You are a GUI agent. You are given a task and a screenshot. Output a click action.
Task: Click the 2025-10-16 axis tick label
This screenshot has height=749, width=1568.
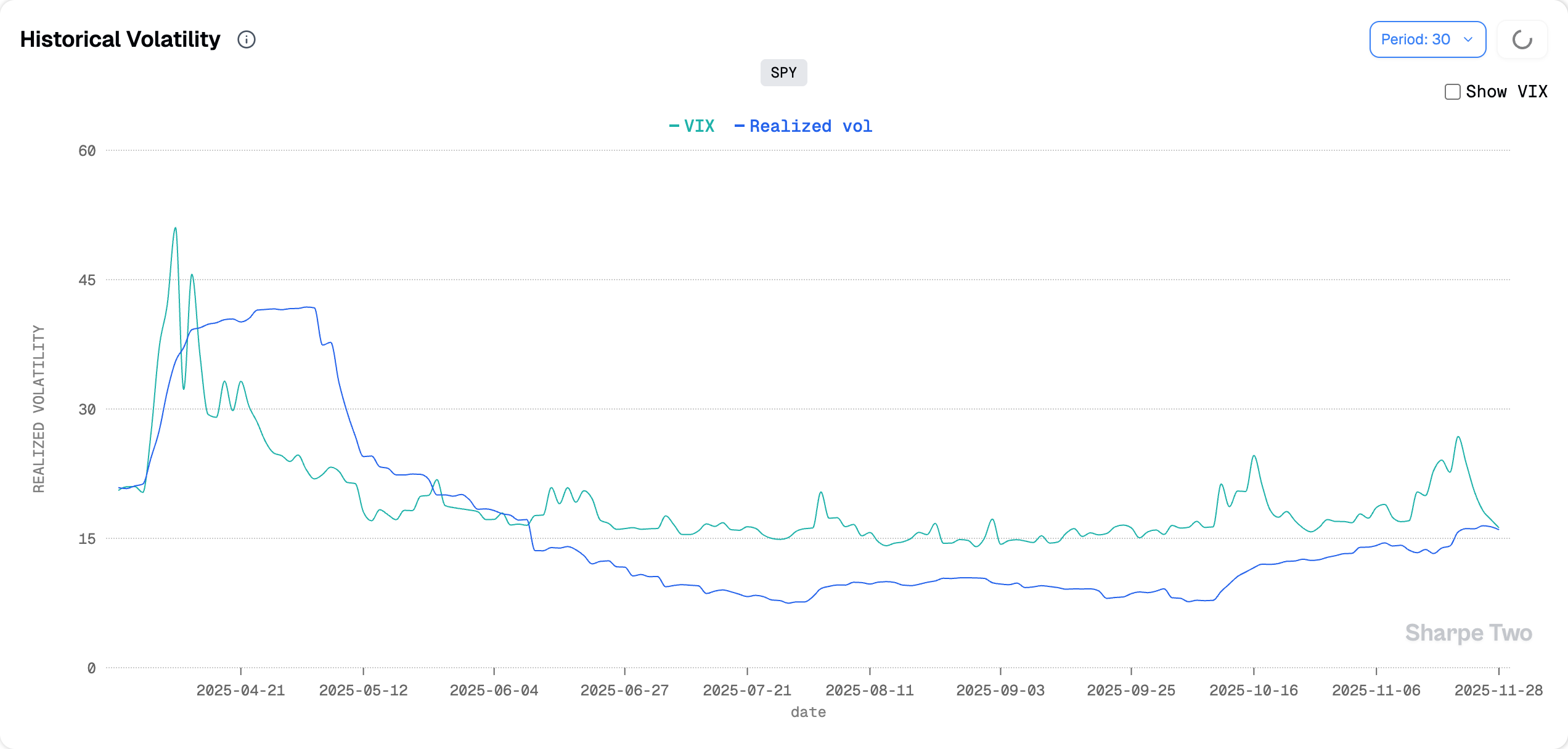coord(1253,690)
